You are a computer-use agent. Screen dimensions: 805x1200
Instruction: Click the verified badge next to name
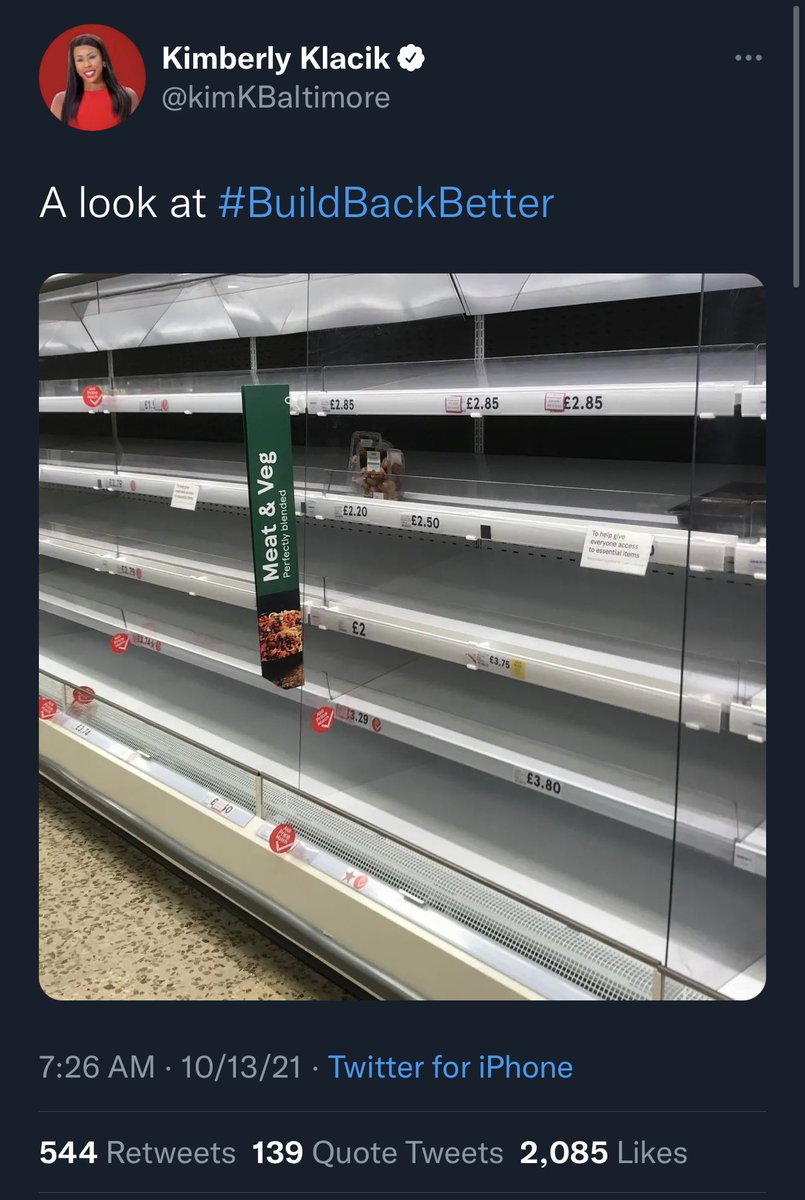(412, 59)
